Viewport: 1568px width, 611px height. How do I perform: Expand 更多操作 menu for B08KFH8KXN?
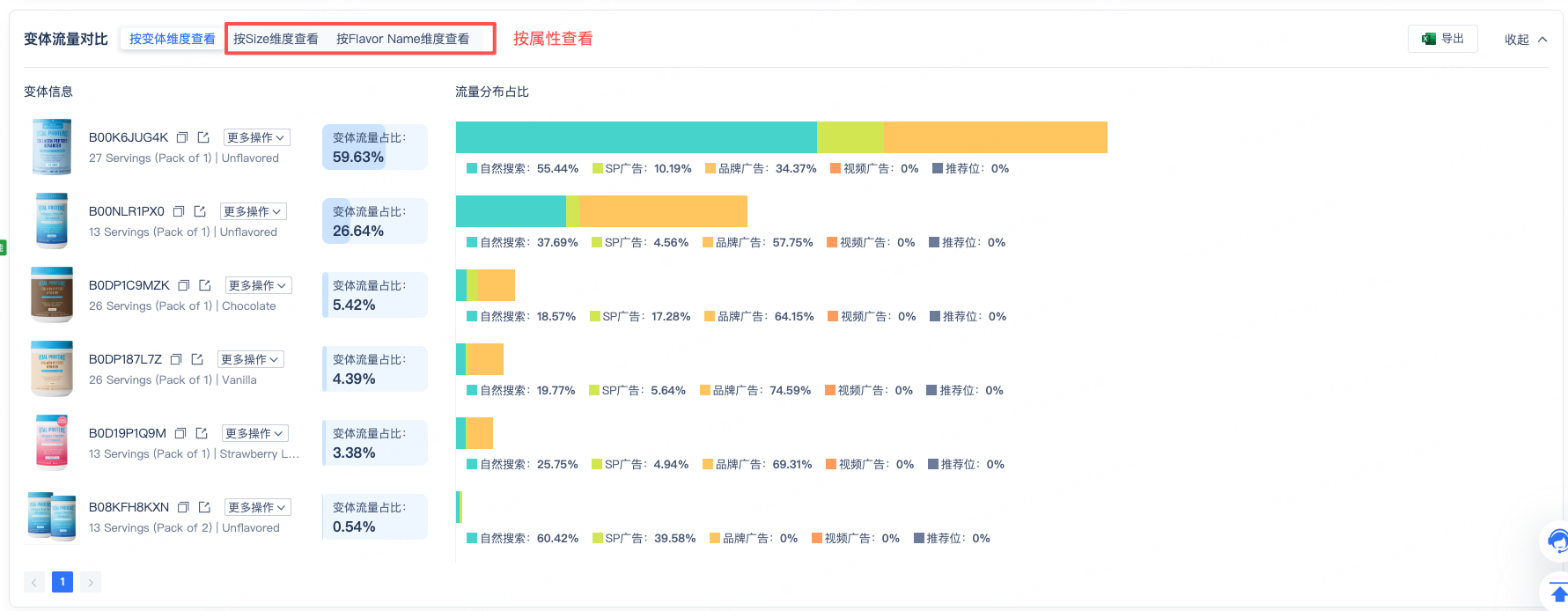click(x=257, y=507)
